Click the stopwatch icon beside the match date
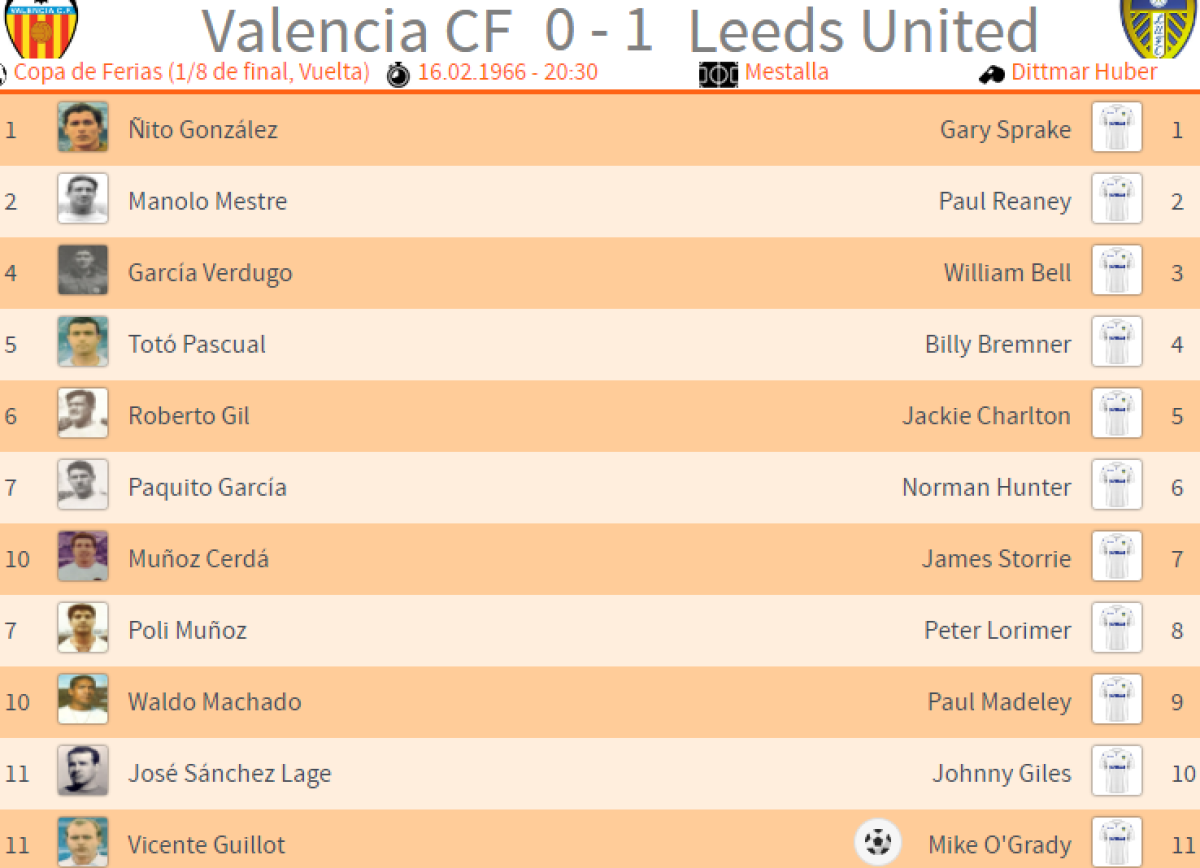1200x868 pixels. click(398, 74)
